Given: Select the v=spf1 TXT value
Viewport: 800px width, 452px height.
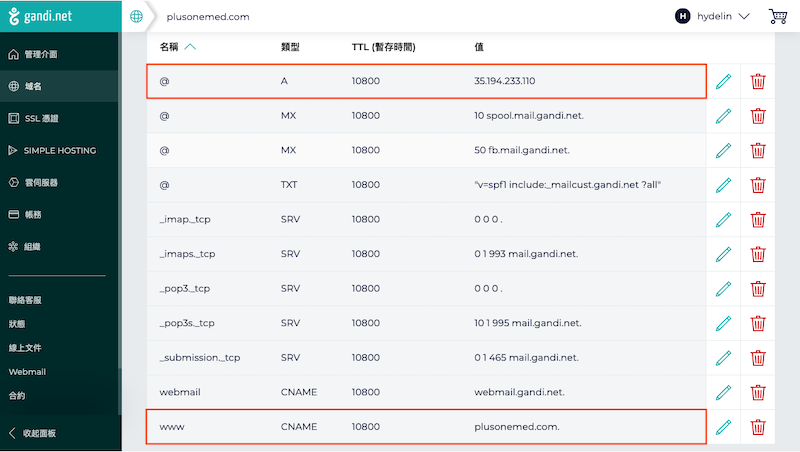Looking at the screenshot, I should [x=567, y=185].
